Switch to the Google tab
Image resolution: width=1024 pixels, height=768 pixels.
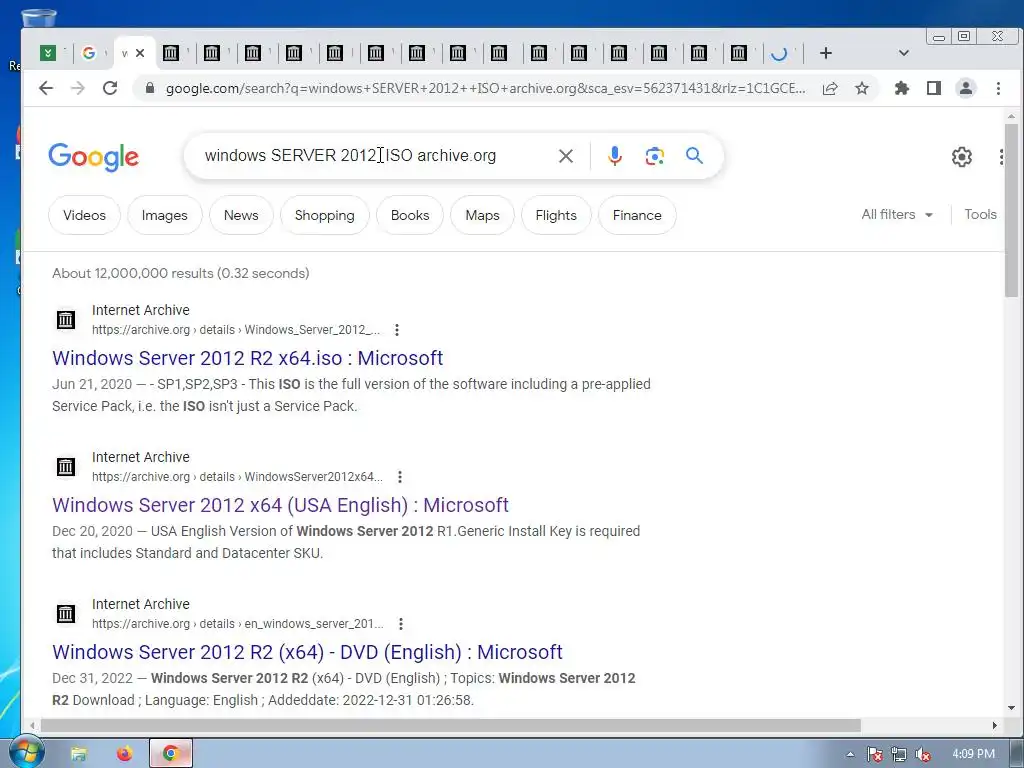(x=89, y=53)
